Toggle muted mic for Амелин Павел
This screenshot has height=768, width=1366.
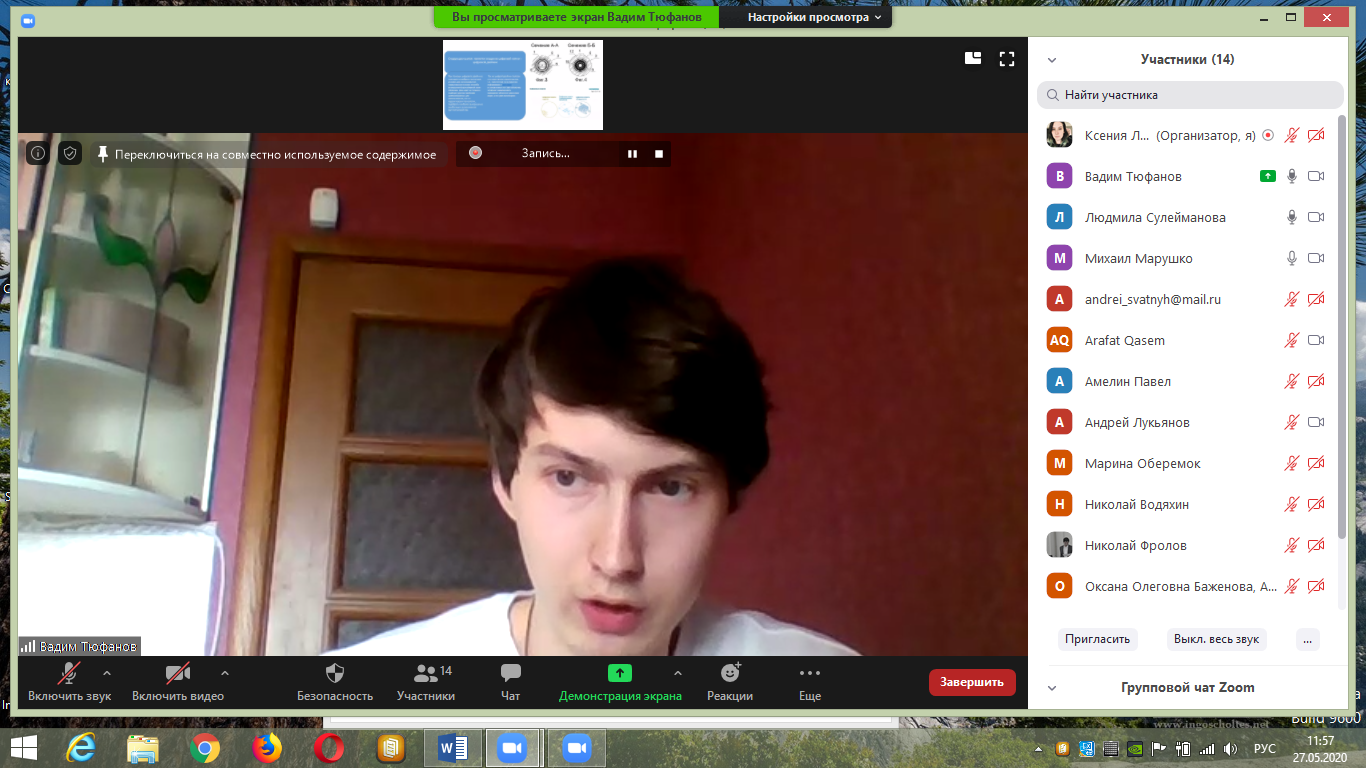(1292, 381)
